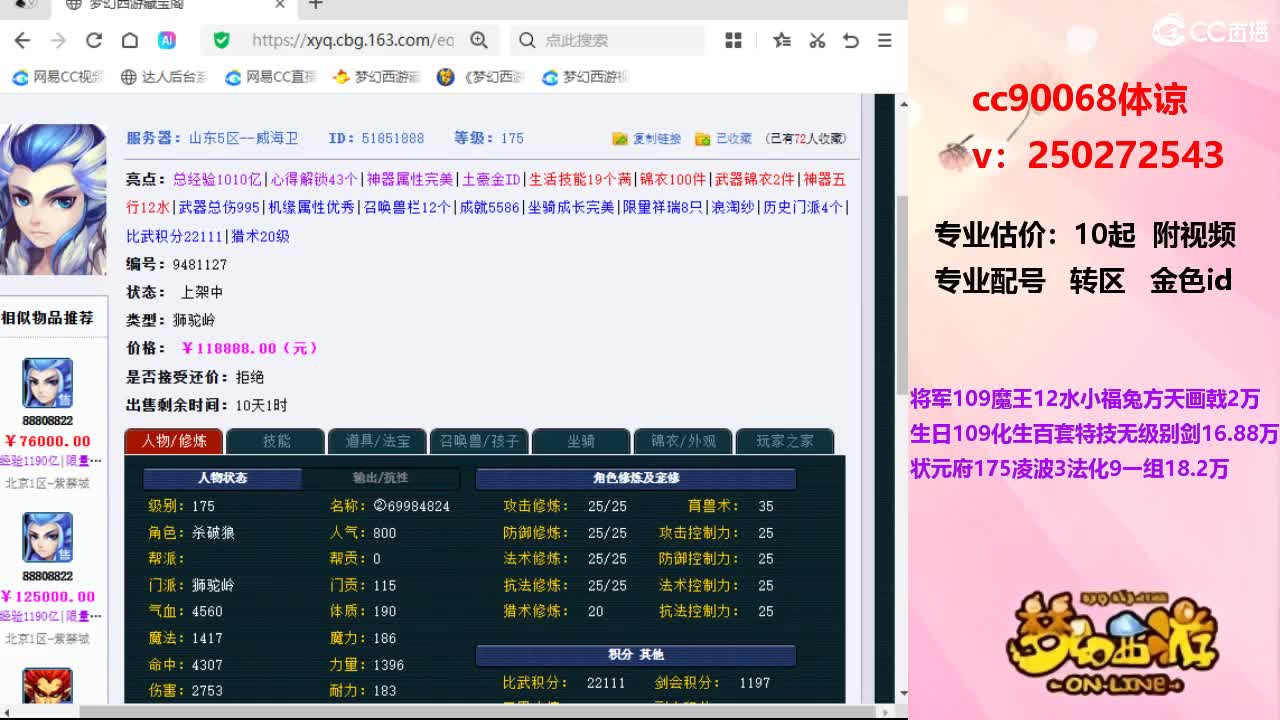Click the AI assistant icon in toolbar

tap(167, 40)
